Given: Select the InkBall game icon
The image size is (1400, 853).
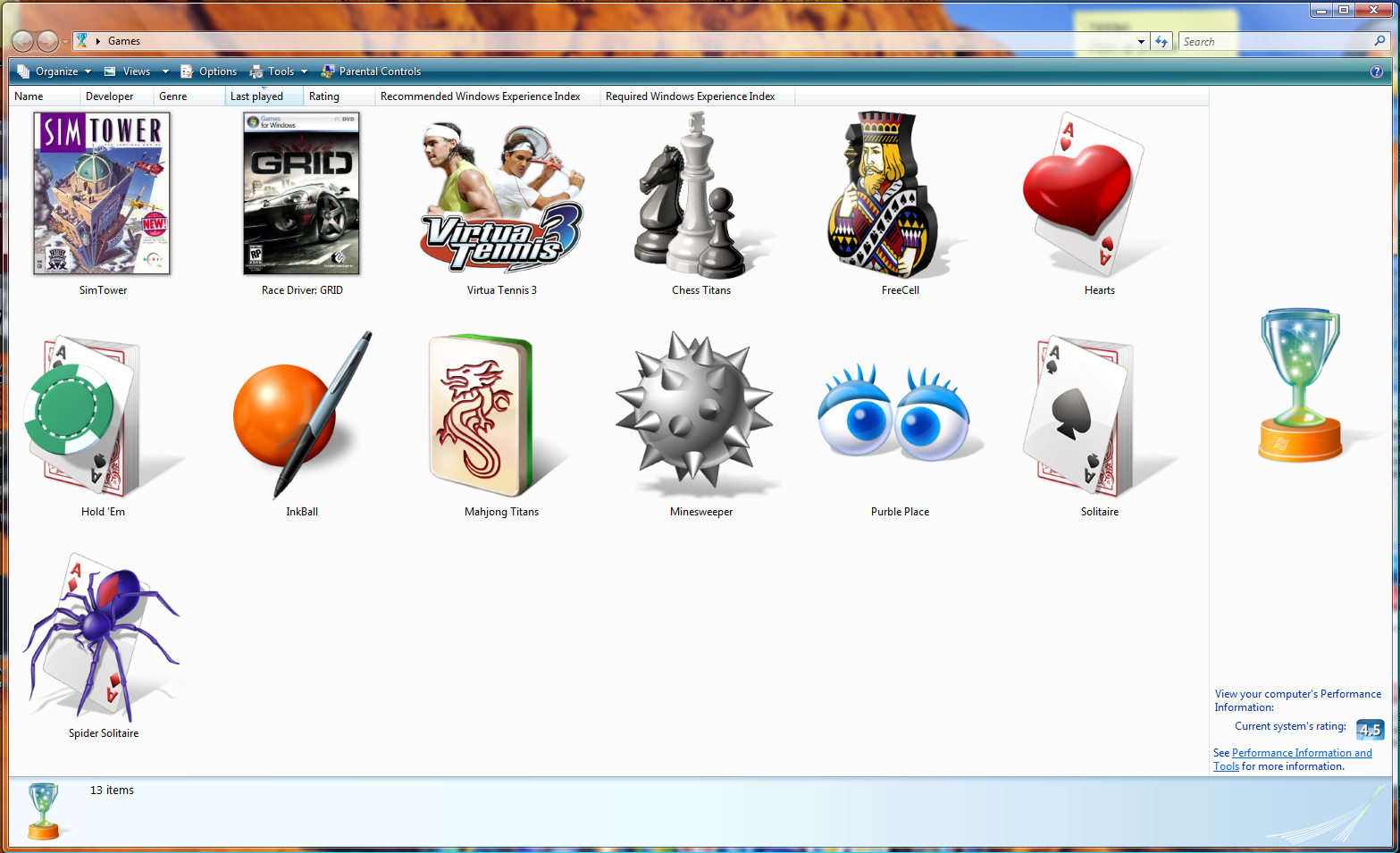Looking at the screenshot, I should pos(300,415).
